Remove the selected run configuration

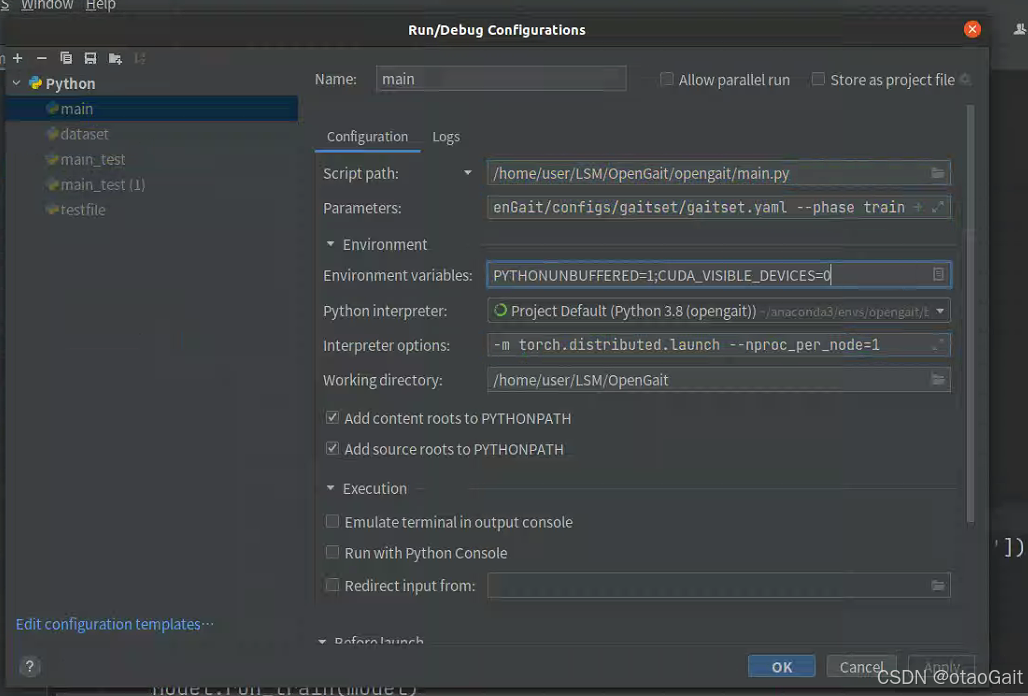(x=40, y=58)
